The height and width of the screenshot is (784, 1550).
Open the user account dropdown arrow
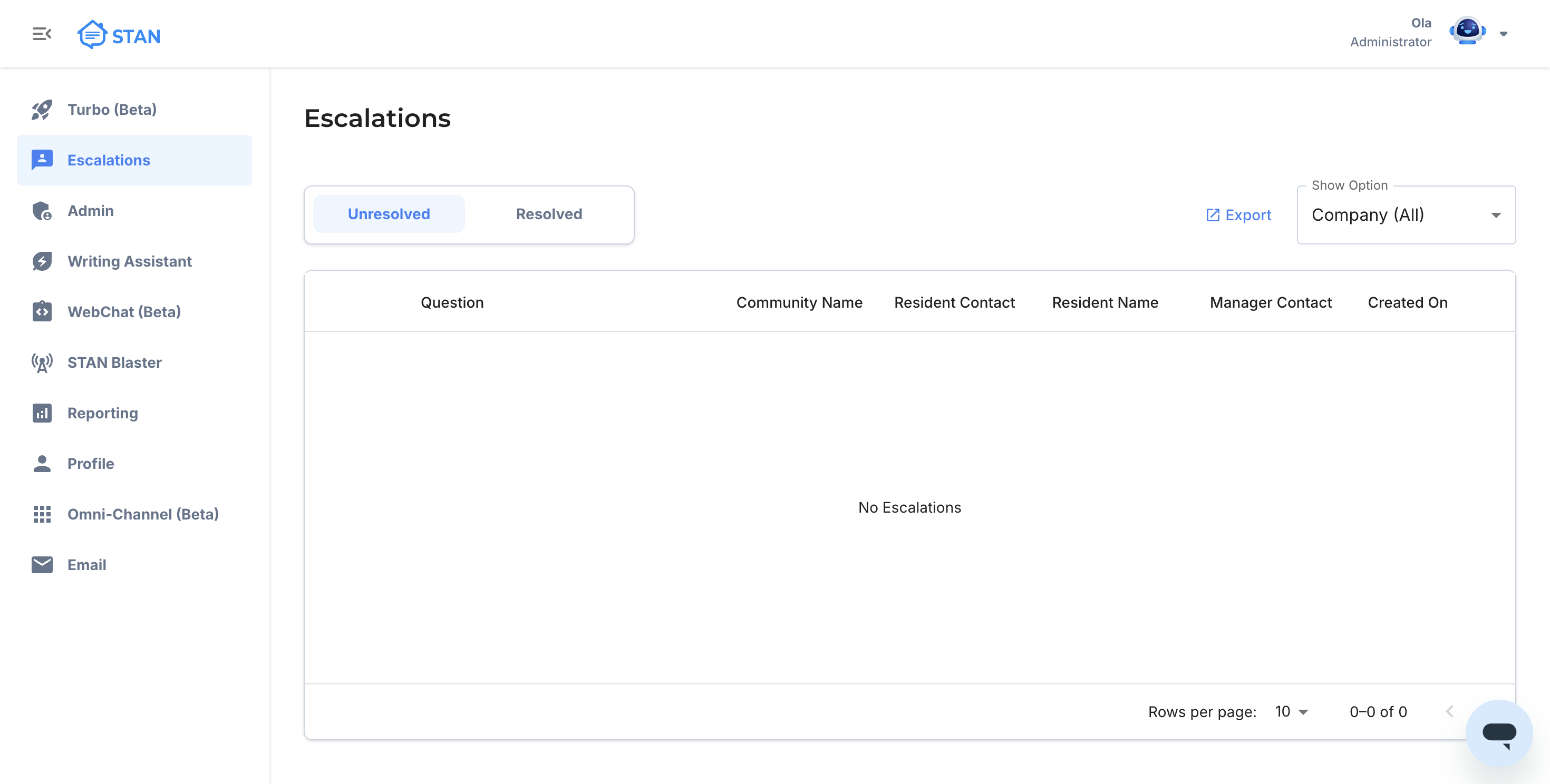1503,34
